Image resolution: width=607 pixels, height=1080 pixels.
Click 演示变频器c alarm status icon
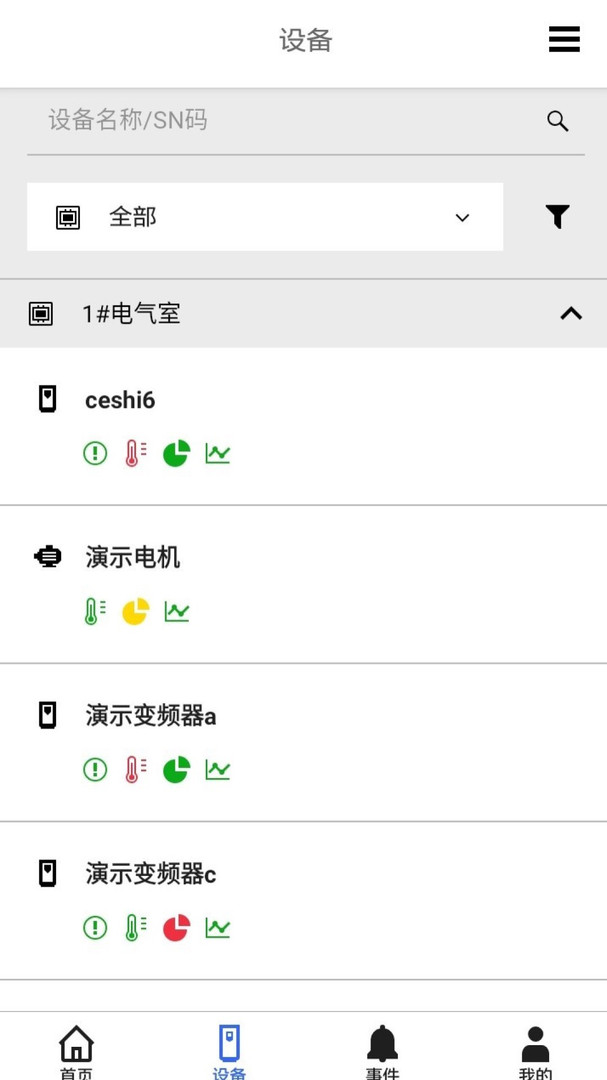click(95, 927)
